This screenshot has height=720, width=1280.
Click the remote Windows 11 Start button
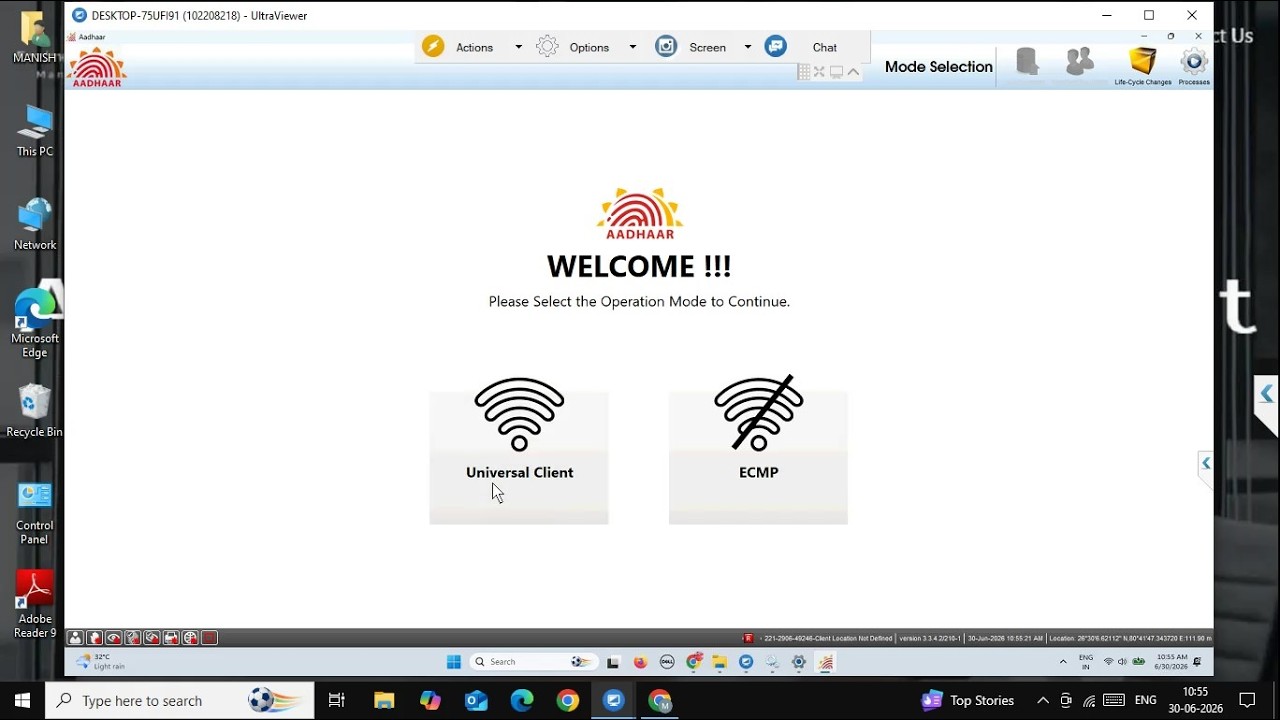coord(453,662)
